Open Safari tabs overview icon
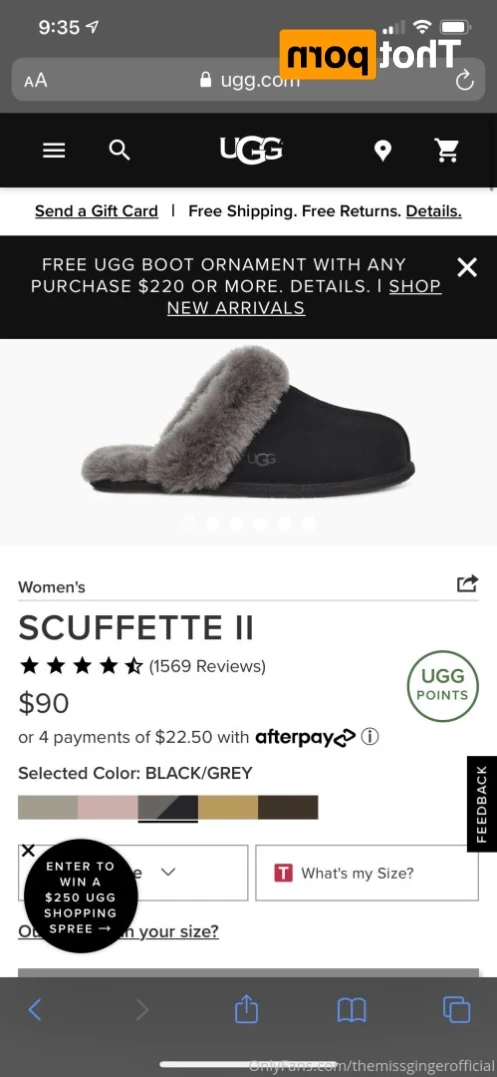Viewport: 497px width, 1077px height. pos(456,1010)
